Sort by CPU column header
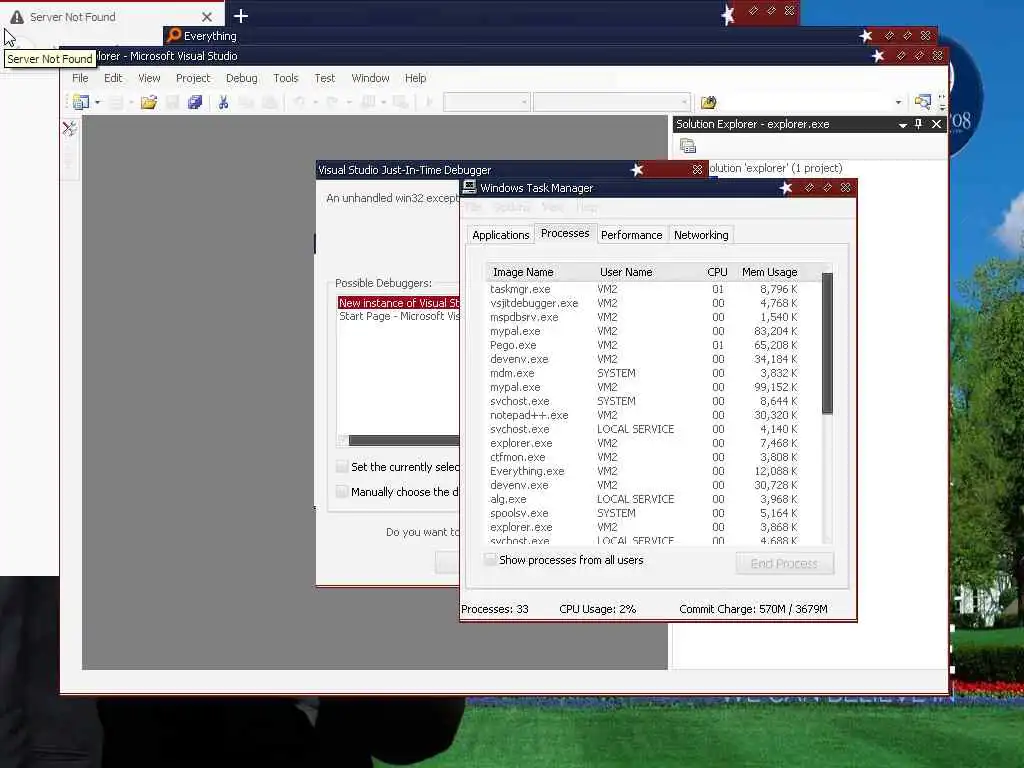The width and height of the screenshot is (1024, 768). coord(716,272)
